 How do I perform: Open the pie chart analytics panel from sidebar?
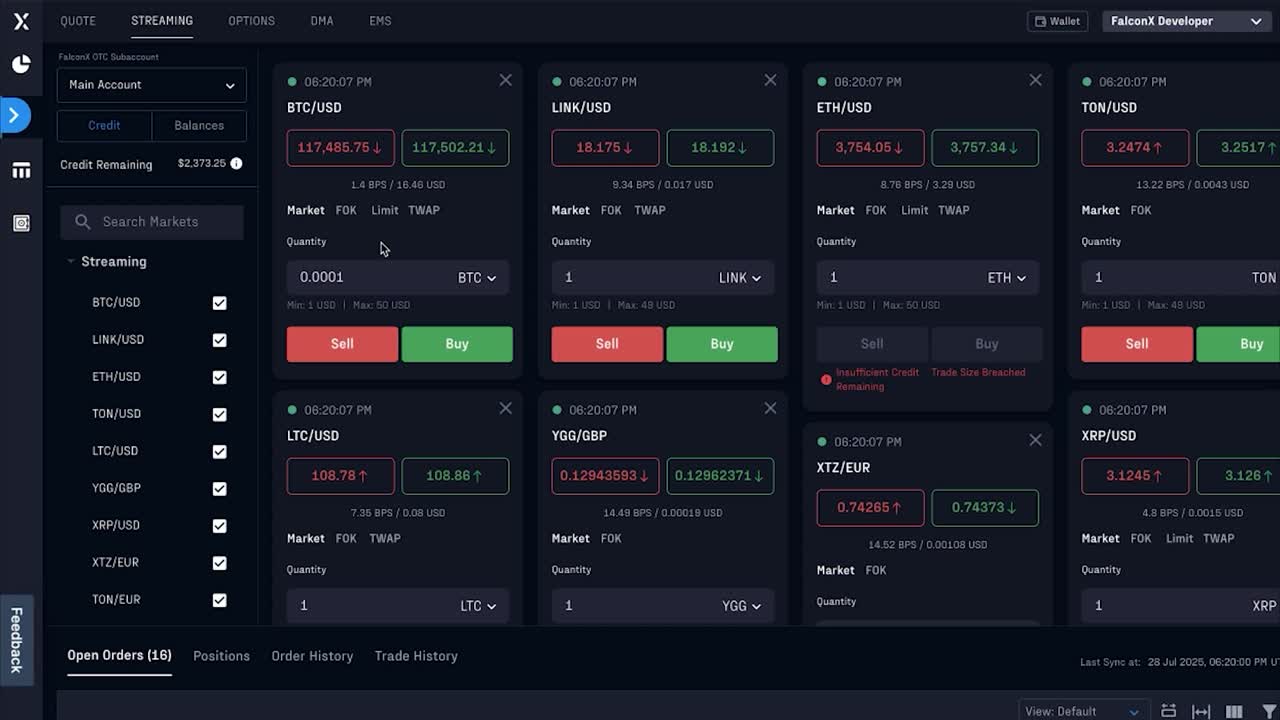coord(21,63)
